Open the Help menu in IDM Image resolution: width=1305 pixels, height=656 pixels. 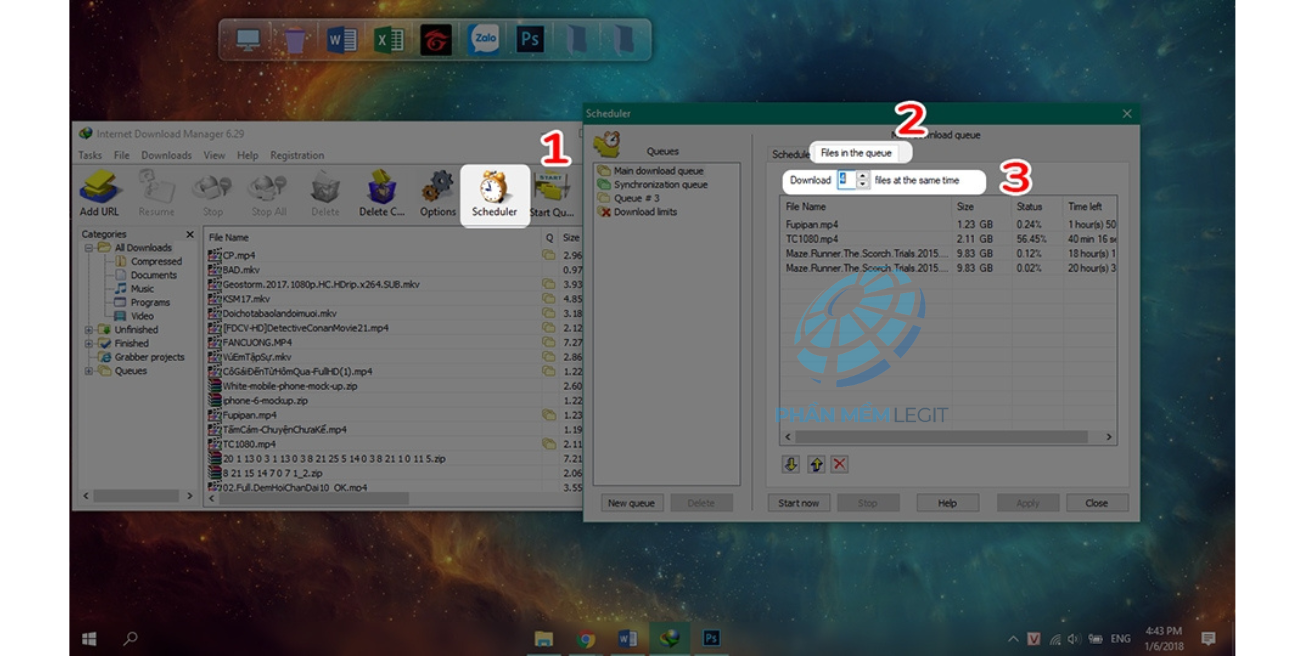click(x=247, y=155)
